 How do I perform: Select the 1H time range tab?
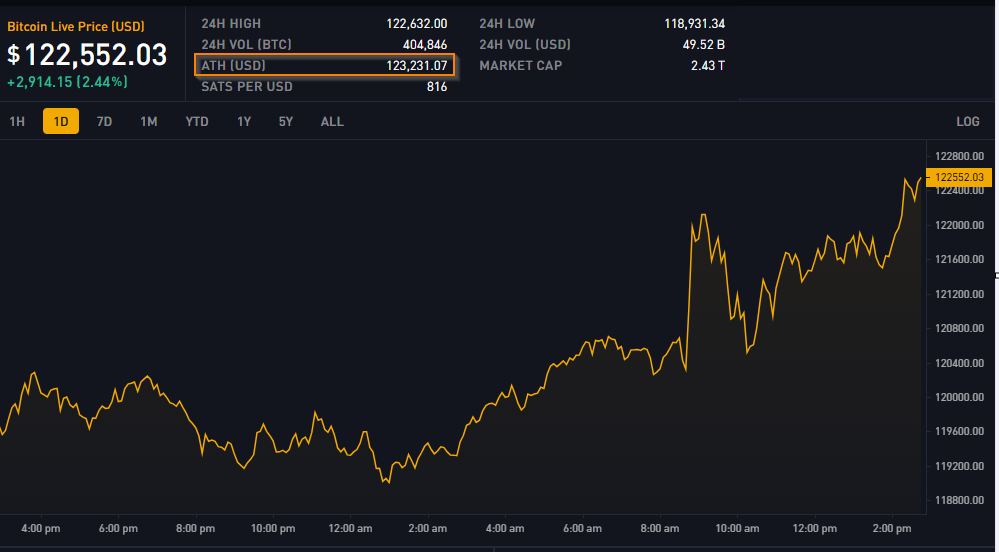coord(17,121)
